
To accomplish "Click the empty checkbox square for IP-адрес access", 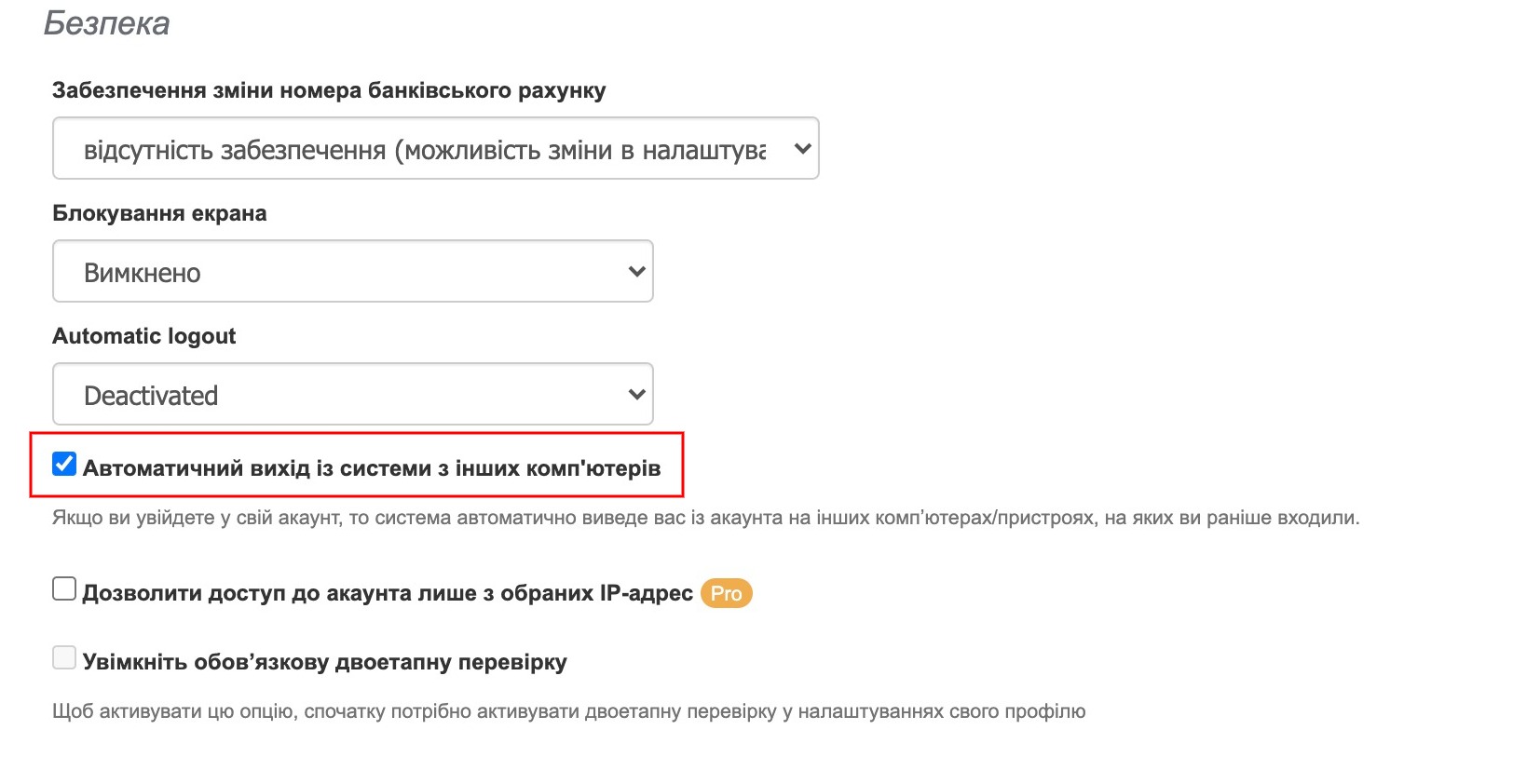I will pos(63,588).
